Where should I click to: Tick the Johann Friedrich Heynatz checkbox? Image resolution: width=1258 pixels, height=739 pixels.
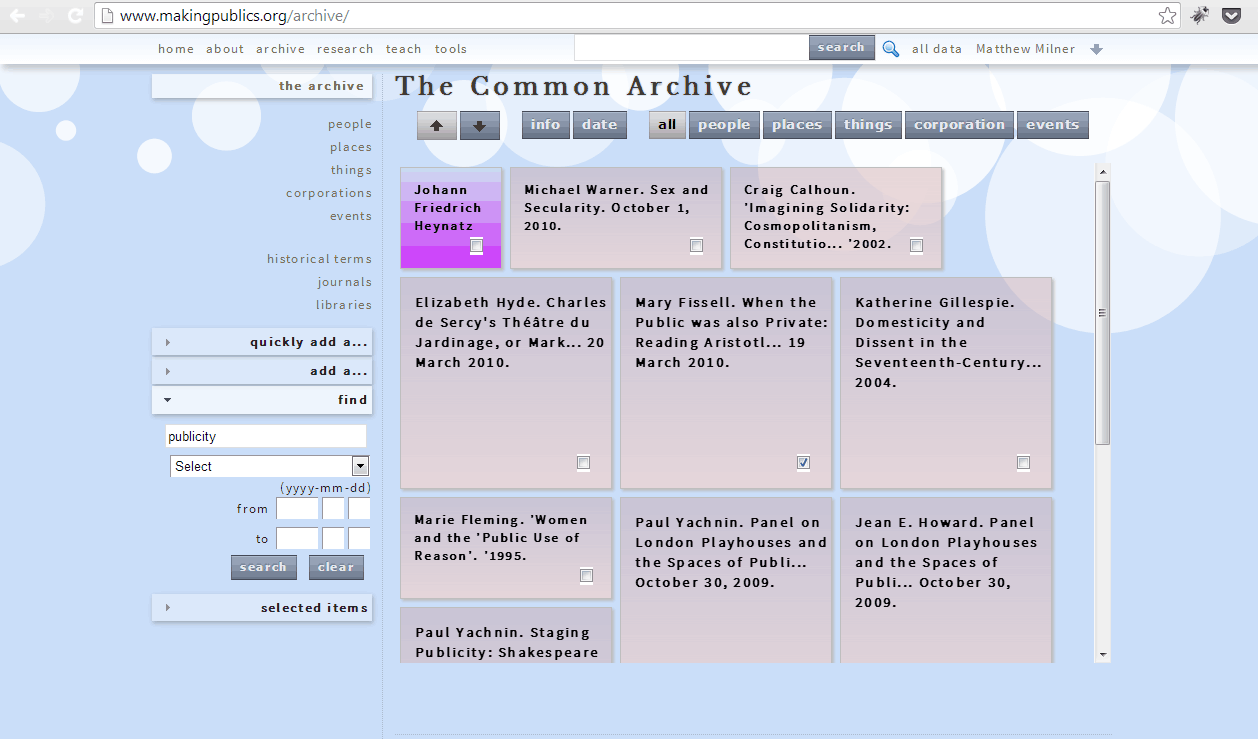[x=477, y=246]
